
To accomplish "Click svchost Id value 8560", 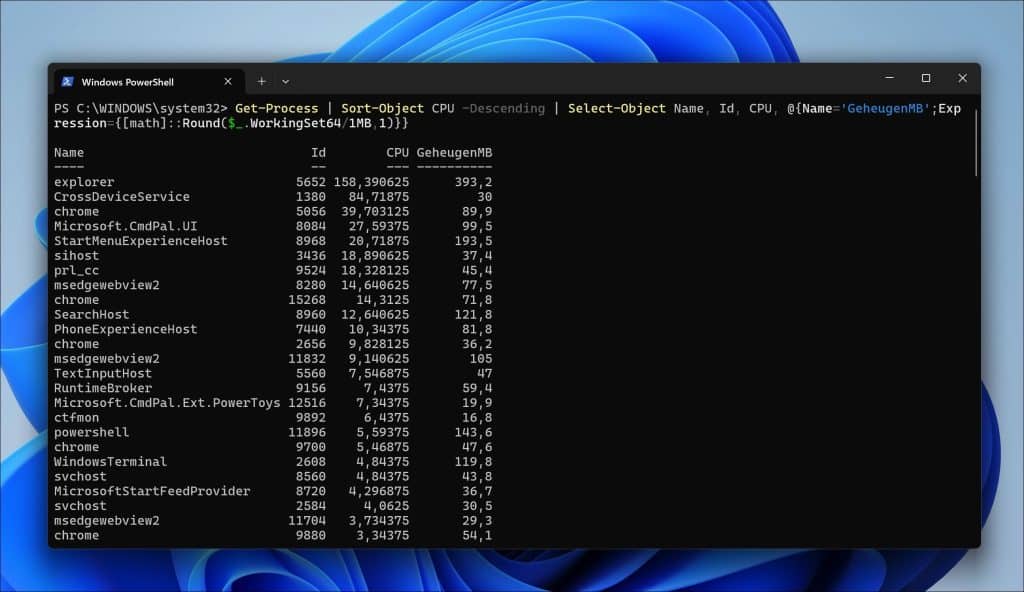I will click(311, 476).
